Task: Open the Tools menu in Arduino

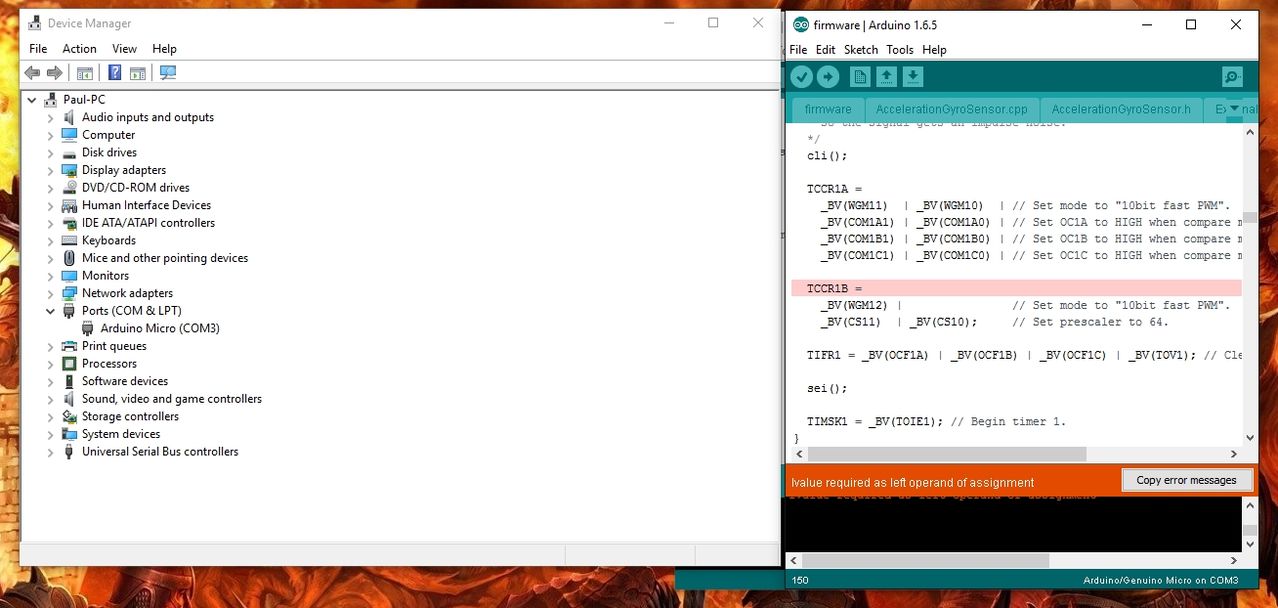Action: [900, 49]
